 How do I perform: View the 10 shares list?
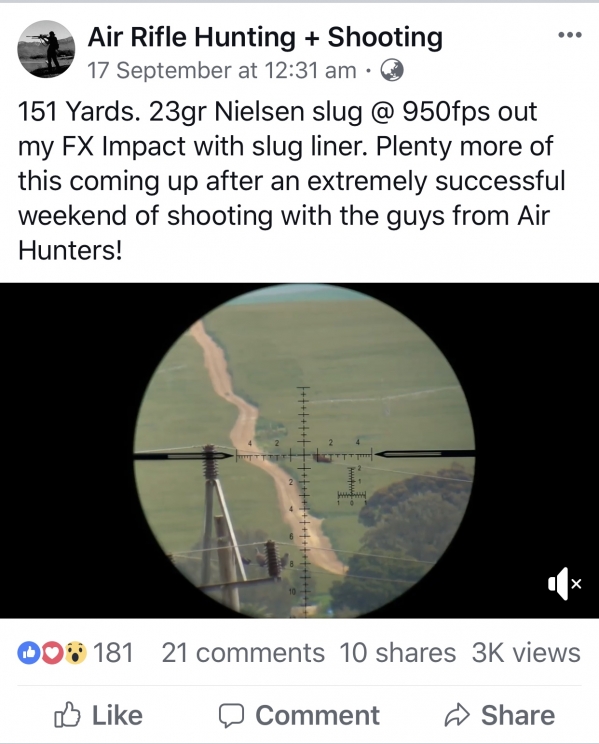(x=398, y=653)
